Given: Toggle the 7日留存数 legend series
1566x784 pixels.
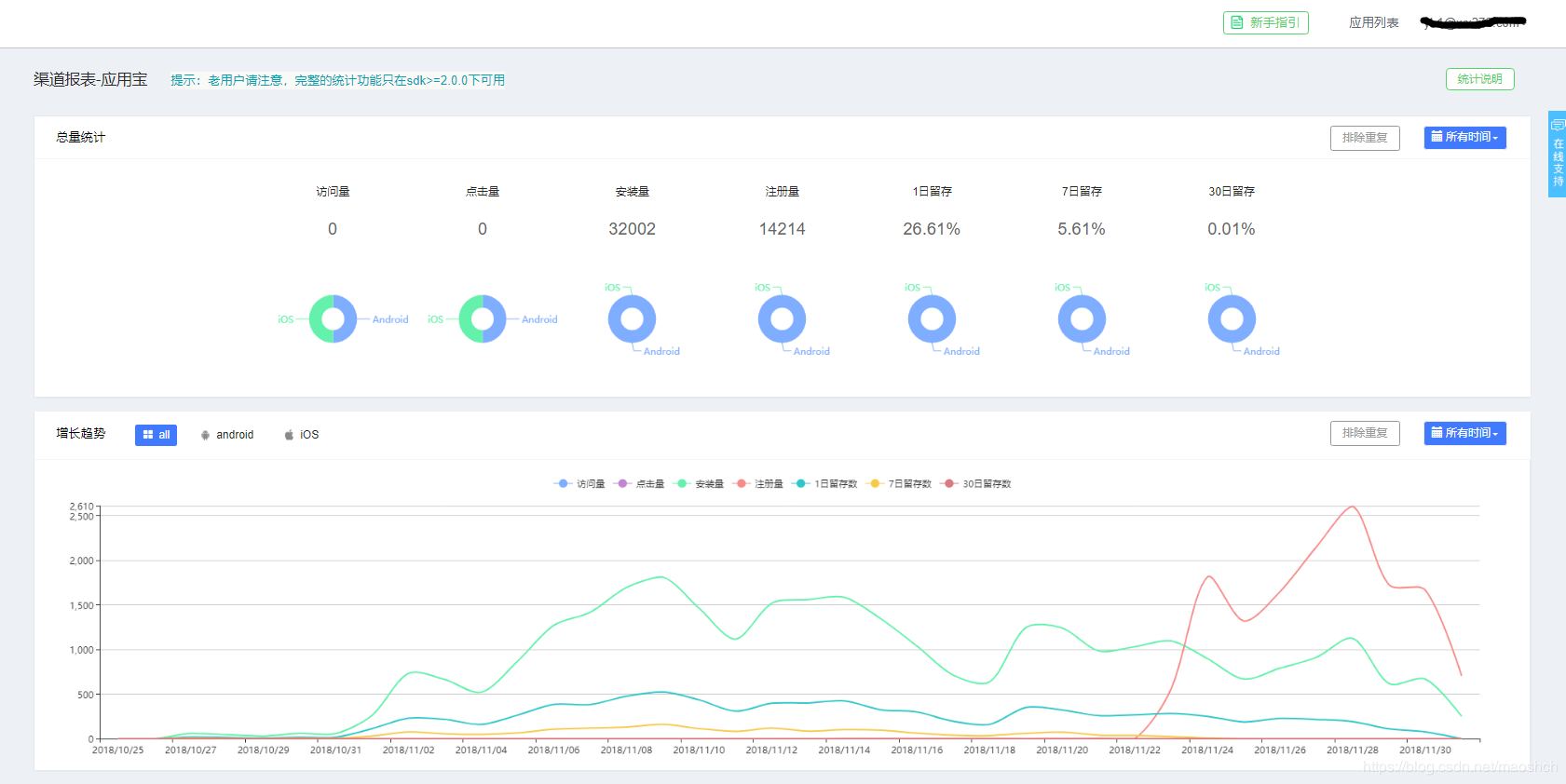Looking at the screenshot, I should 899,483.
